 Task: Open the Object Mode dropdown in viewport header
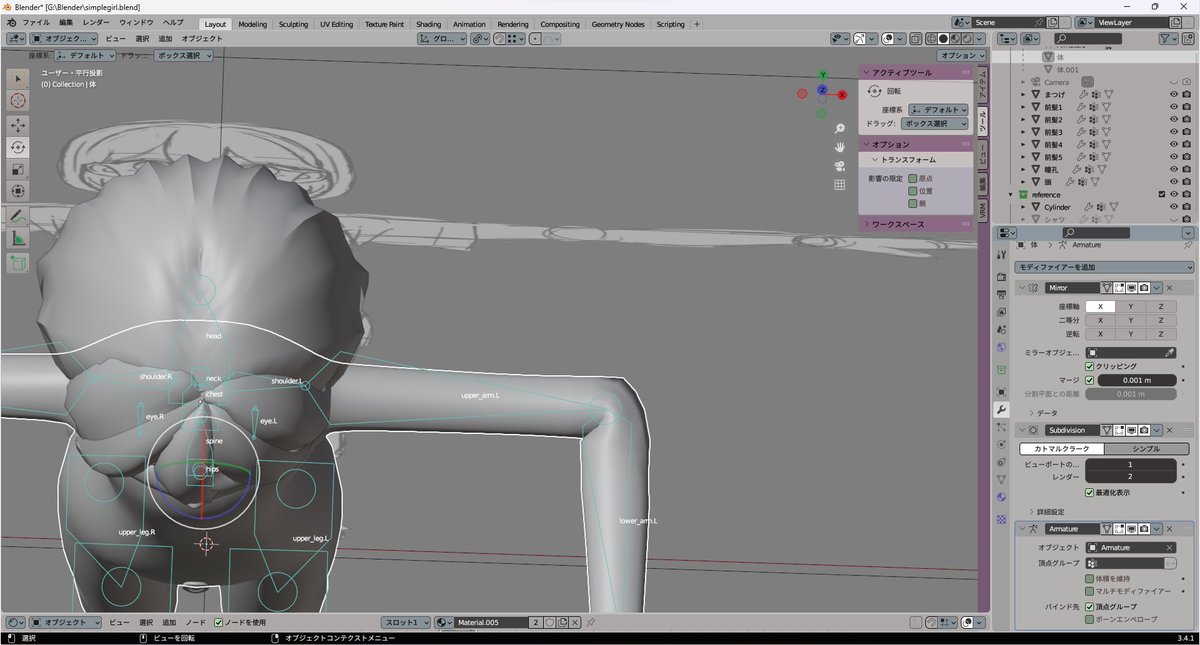[64, 38]
